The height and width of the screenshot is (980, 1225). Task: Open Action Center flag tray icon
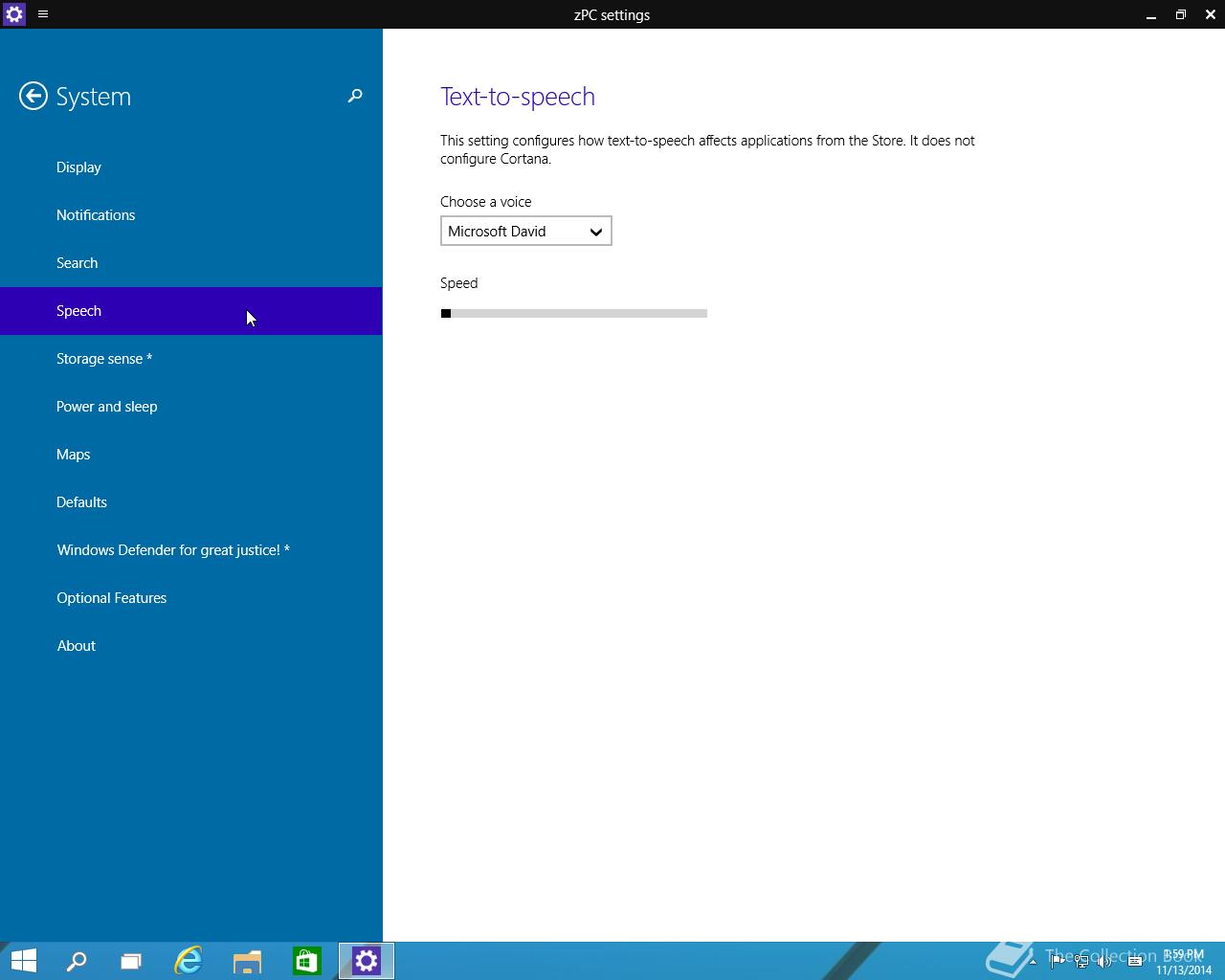pyautogui.click(x=1058, y=962)
